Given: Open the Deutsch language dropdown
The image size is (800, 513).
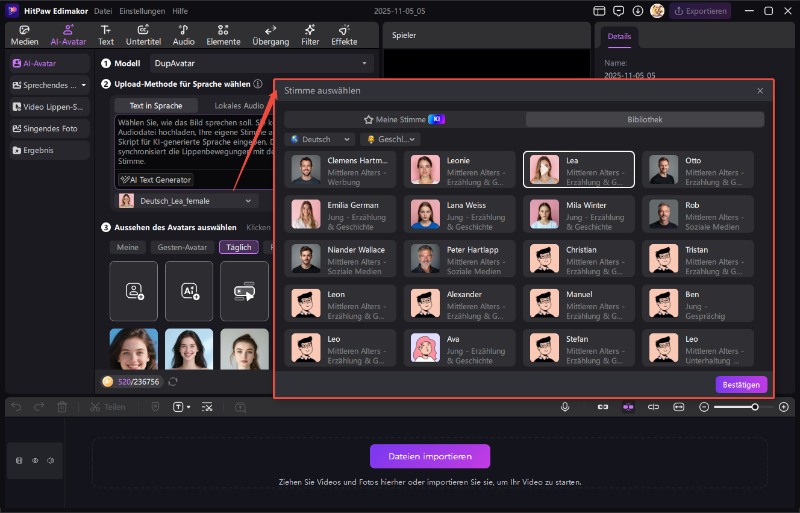Looking at the screenshot, I should (x=320, y=140).
